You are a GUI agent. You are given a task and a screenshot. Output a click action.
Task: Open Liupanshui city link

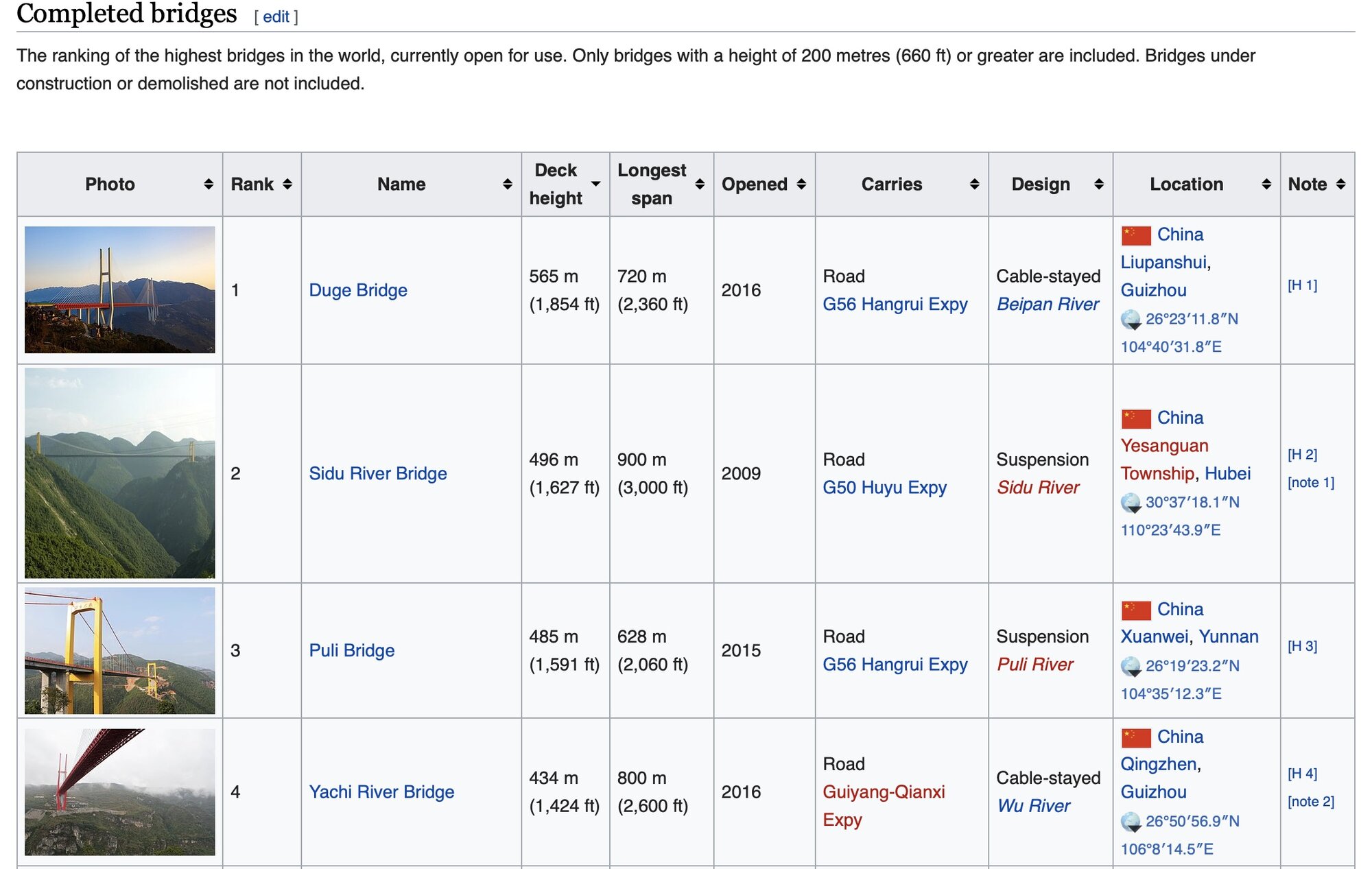(1163, 262)
